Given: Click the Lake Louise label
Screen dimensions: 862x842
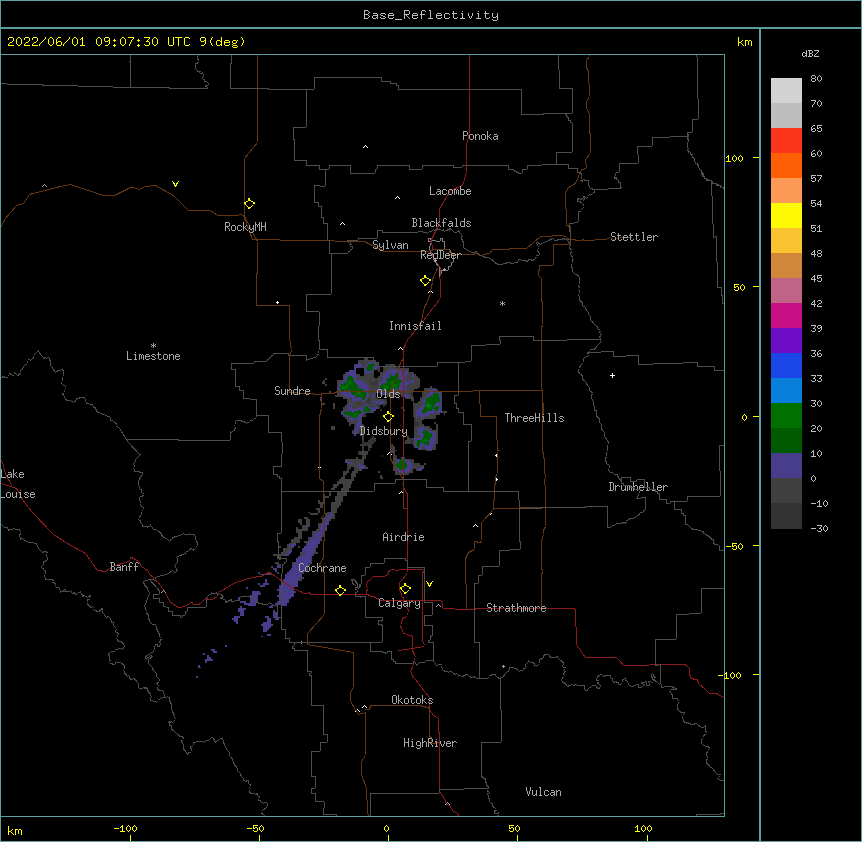Looking at the screenshot, I should [18, 484].
